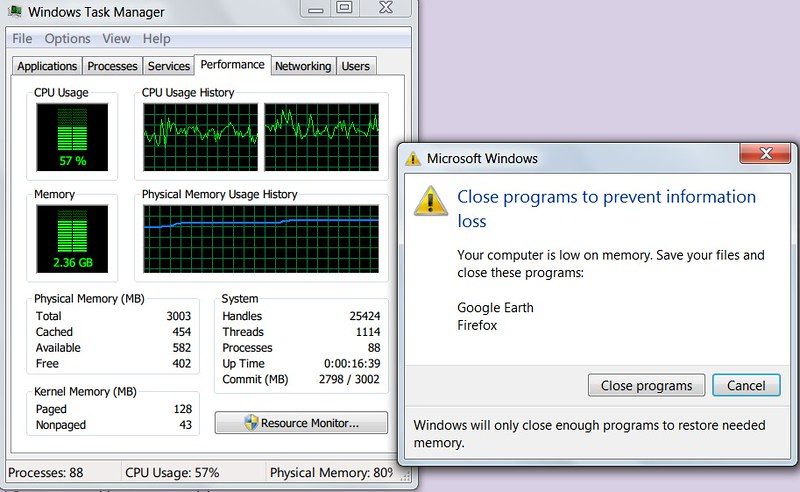Click the 'Close programs to prevent information loss' heading

click(606, 209)
